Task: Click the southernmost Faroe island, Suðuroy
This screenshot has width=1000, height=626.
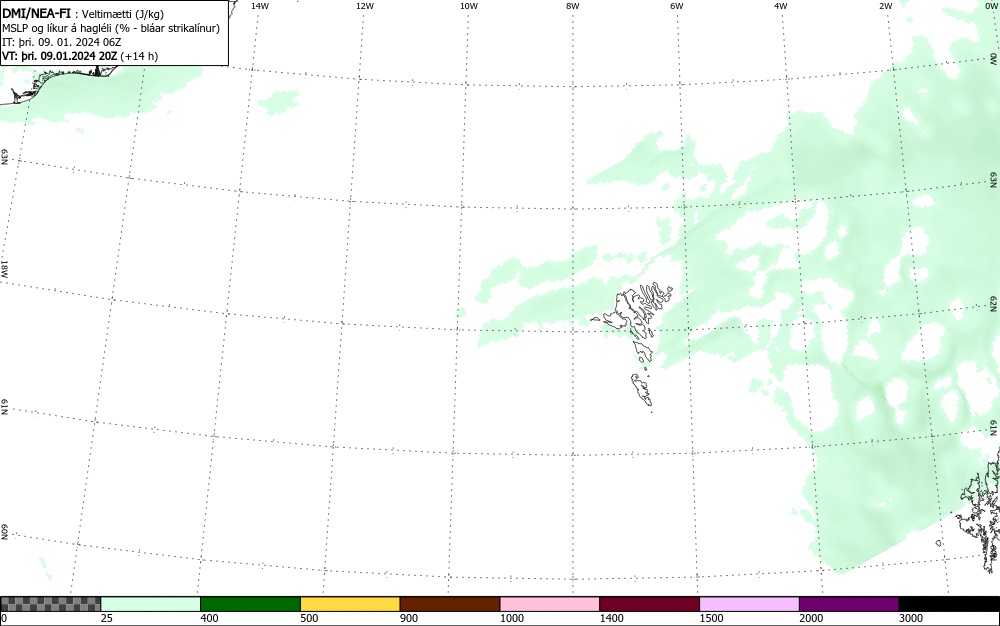Action: point(642,389)
